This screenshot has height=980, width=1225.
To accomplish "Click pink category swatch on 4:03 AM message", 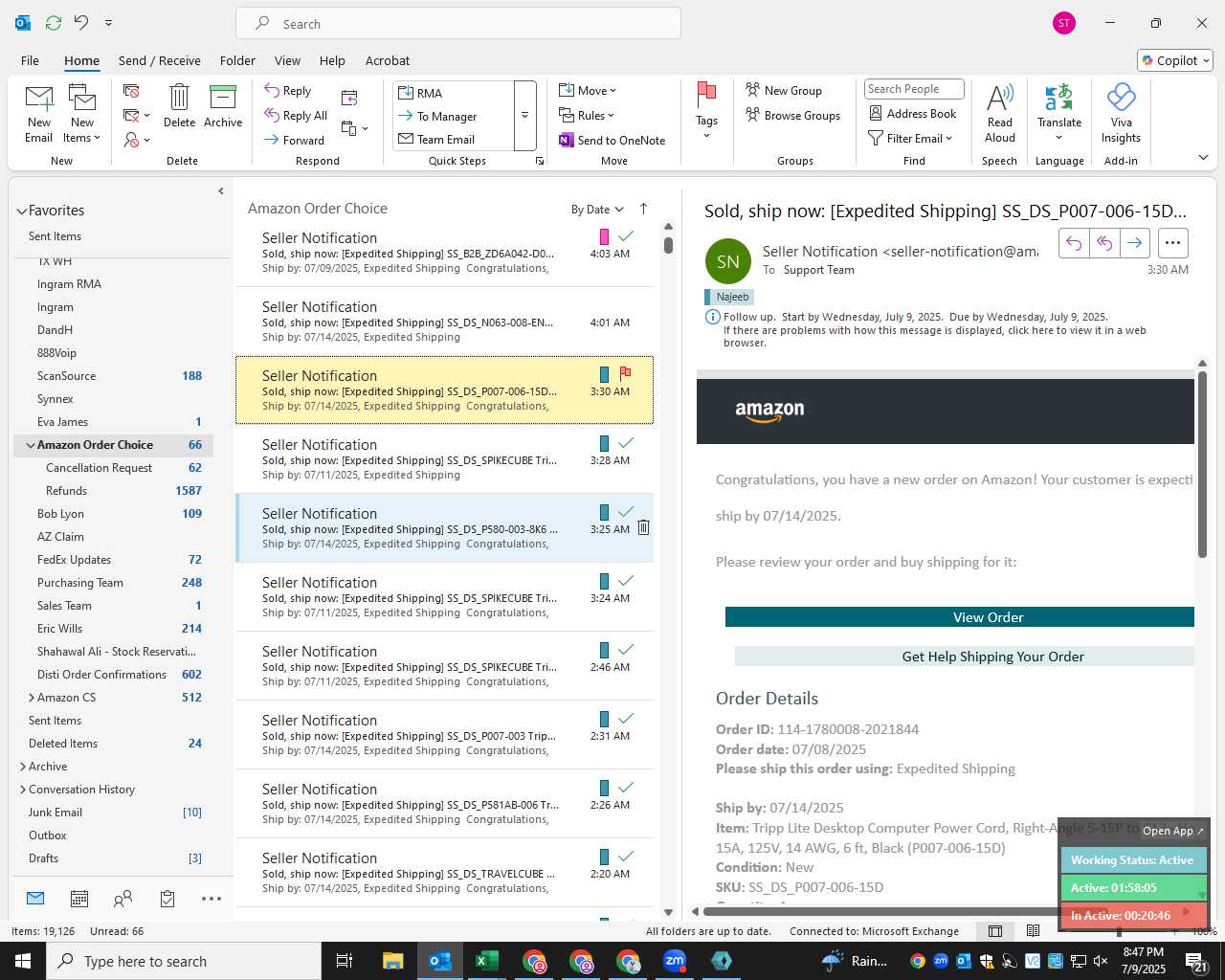I will pyautogui.click(x=604, y=236).
